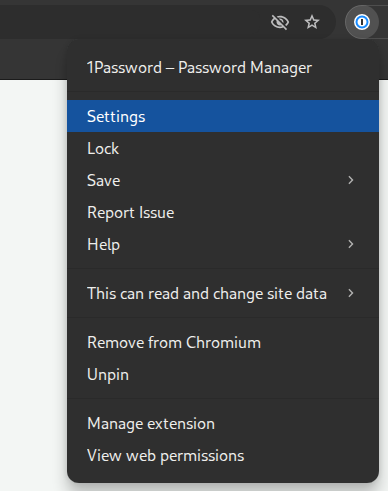Expand the site data access chevron
Image resolution: width=388 pixels, height=491 pixels.
coord(350,293)
